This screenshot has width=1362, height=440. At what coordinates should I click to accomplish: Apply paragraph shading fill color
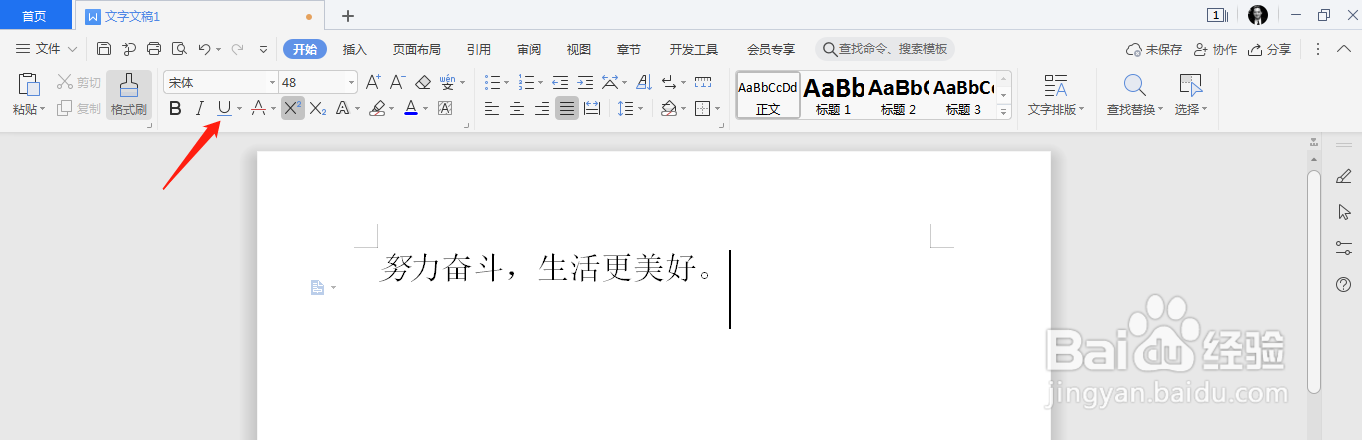(x=669, y=108)
